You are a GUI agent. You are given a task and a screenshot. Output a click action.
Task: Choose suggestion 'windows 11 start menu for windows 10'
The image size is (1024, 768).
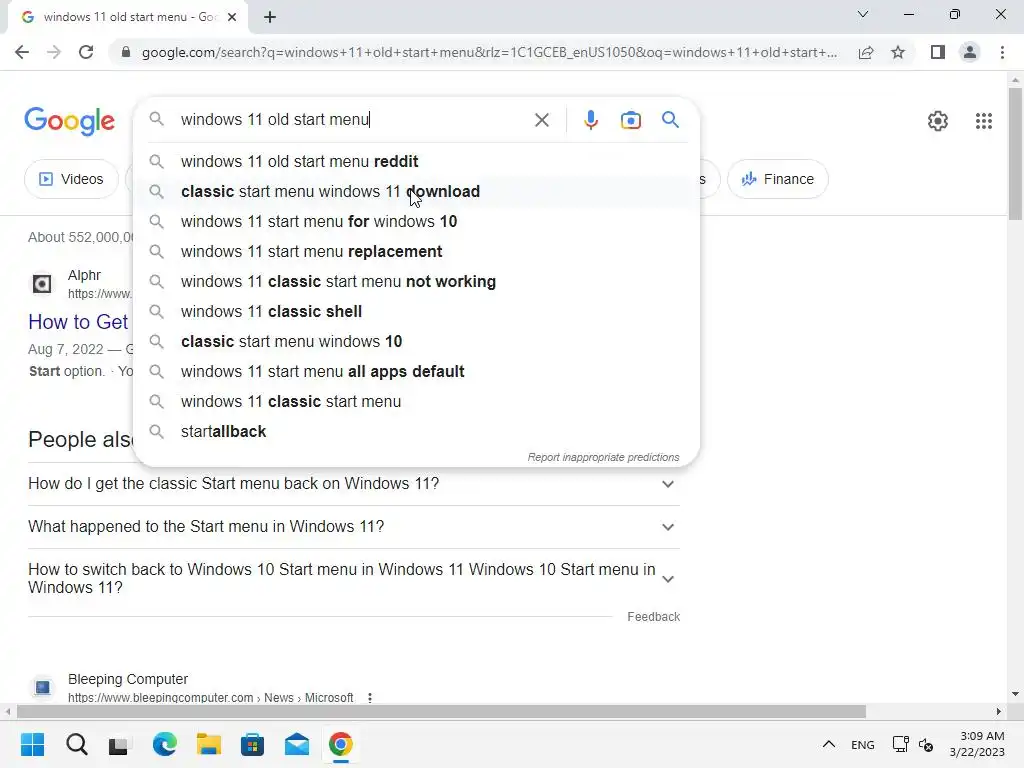tap(416, 221)
